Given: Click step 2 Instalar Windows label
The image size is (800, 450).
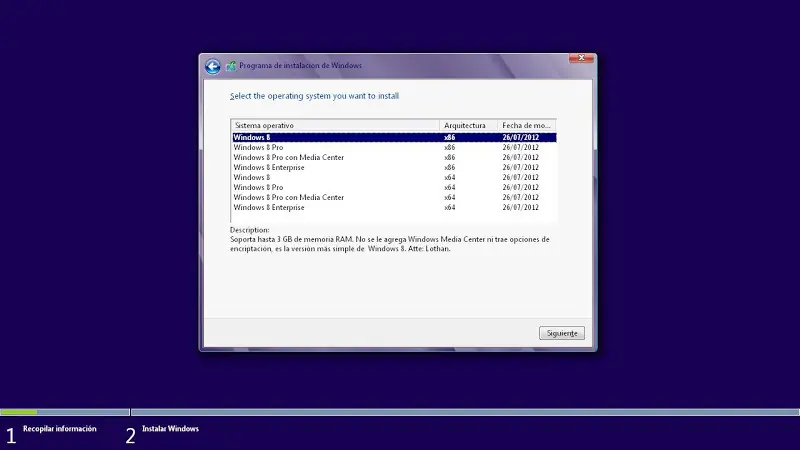Looking at the screenshot, I should 170,429.
